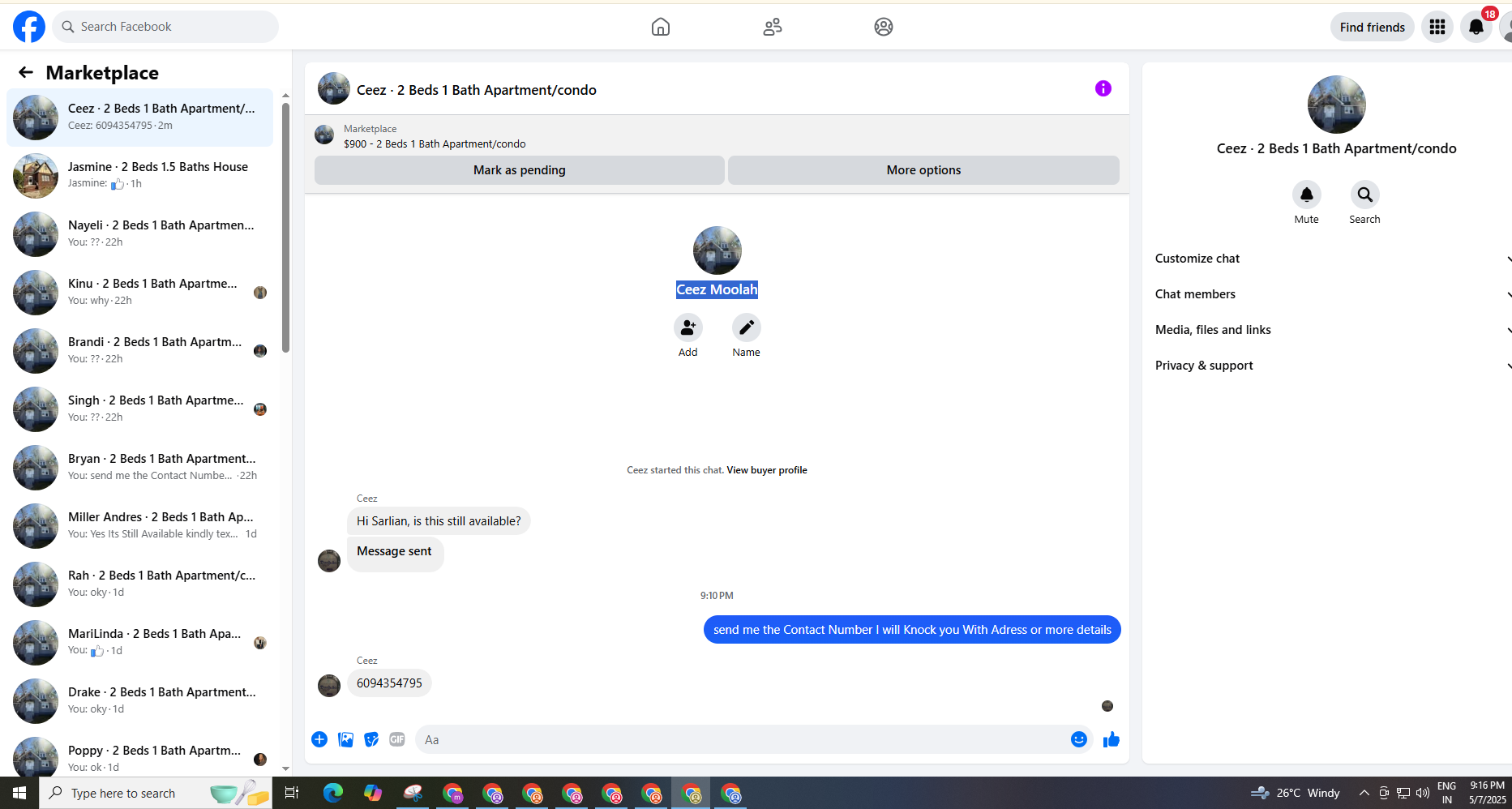Click the chat list scrollbar thumb

(285, 228)
